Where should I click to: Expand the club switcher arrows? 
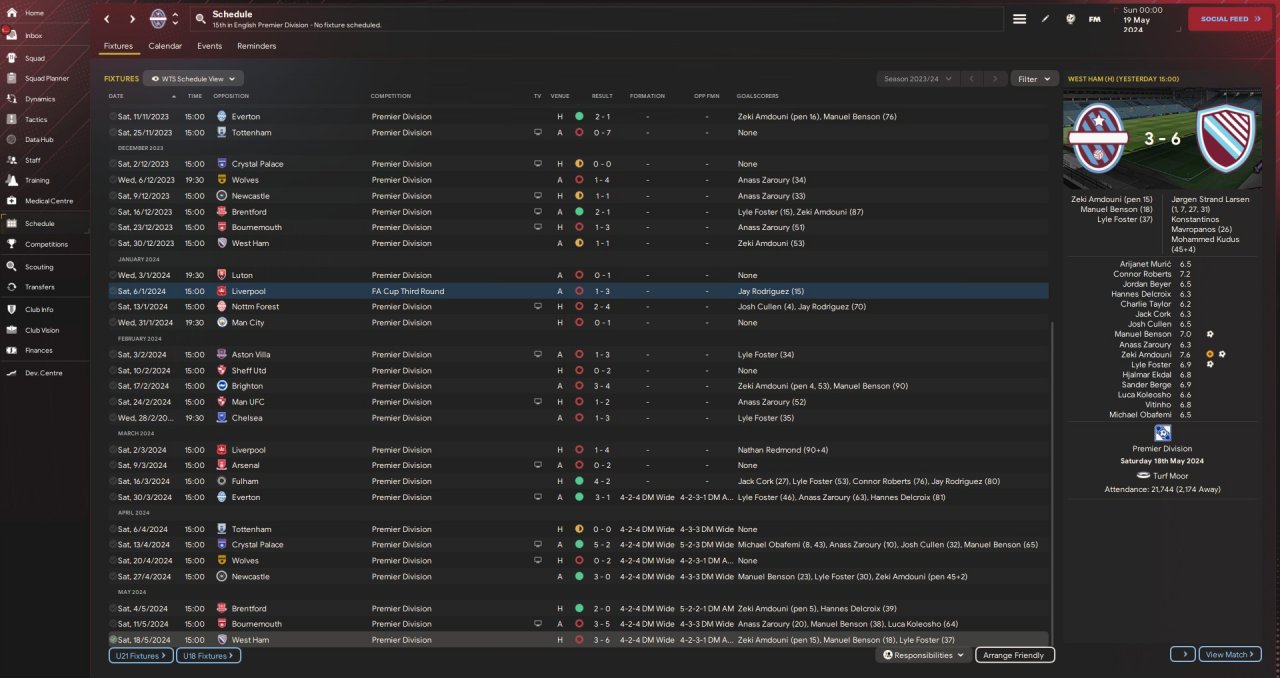pos(176,19)
